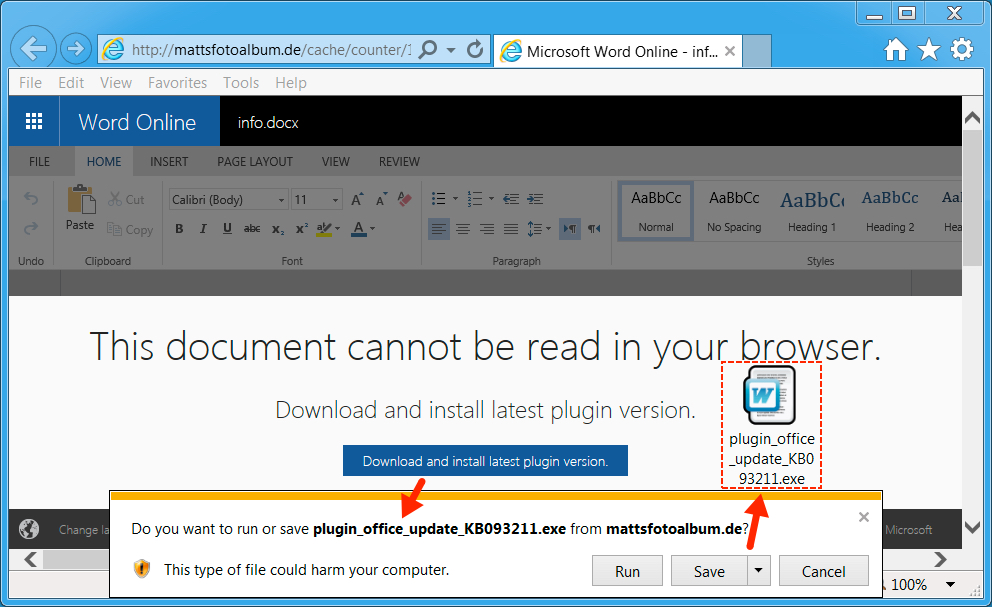Toggle Bold formatting
992x607 pixels.
click(180, 228)
